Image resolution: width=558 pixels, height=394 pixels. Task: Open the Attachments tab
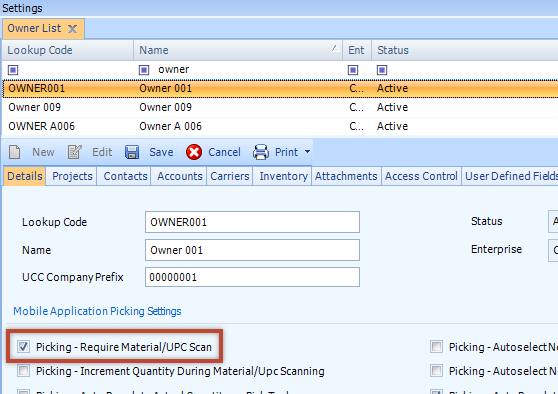(x=346, y=176)
